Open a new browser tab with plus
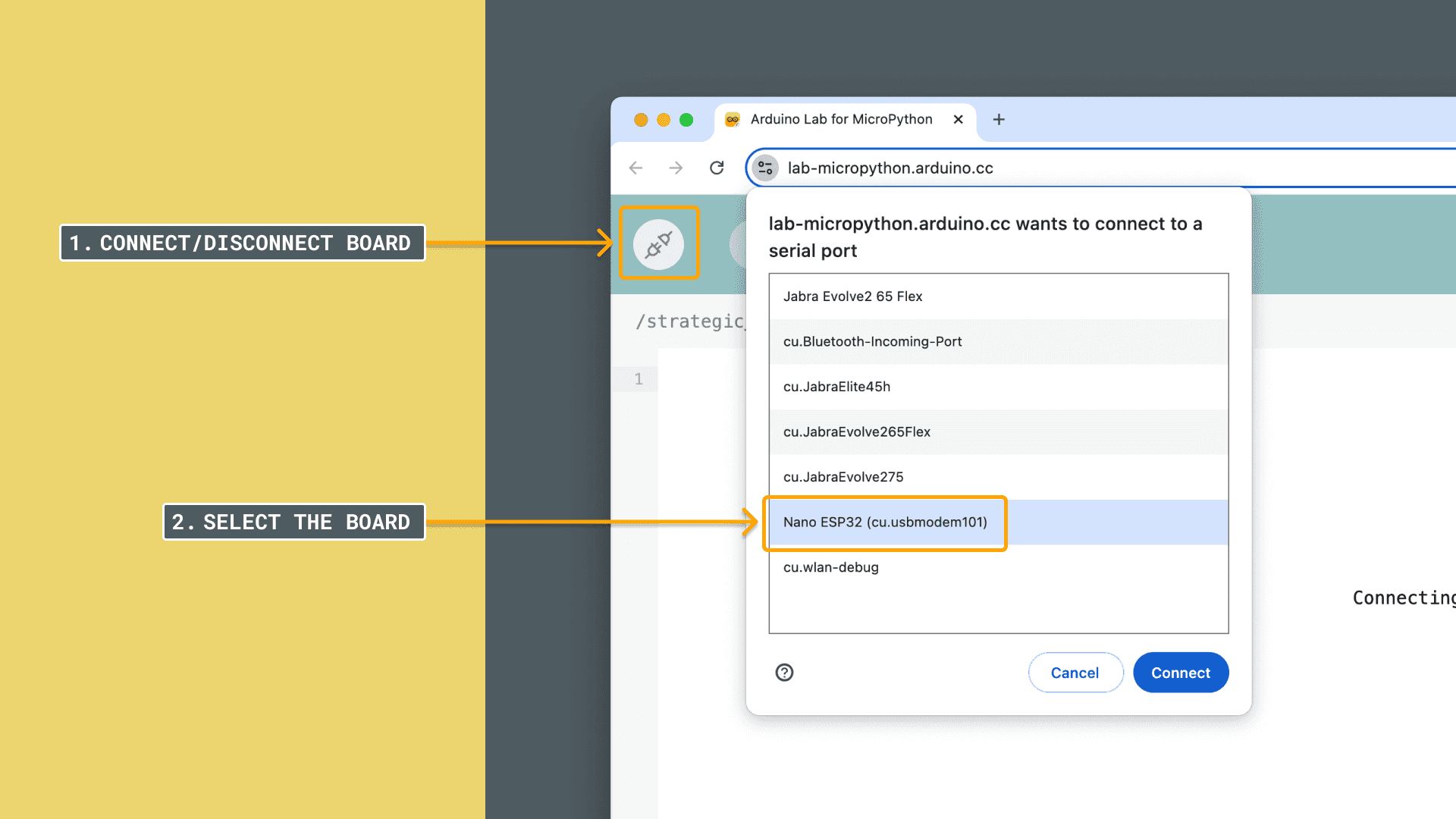This screenshot has height=819, width=1456. pyautogui.click(x=999, y=119)
